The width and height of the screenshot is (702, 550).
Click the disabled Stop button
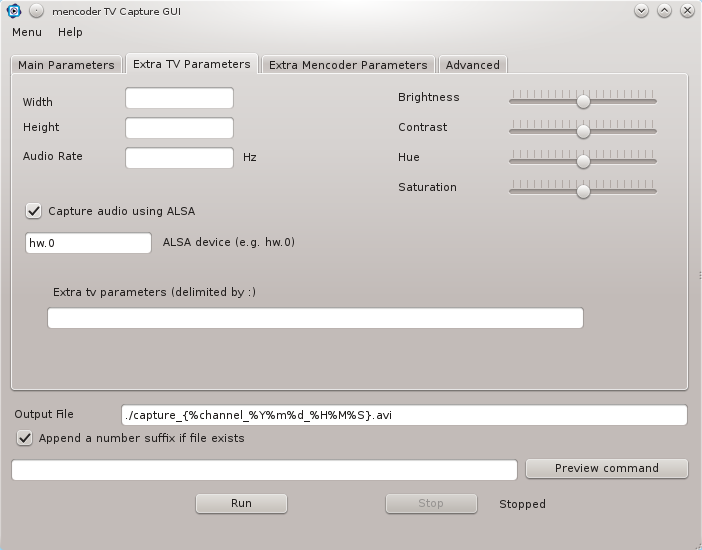pos(431,503)
